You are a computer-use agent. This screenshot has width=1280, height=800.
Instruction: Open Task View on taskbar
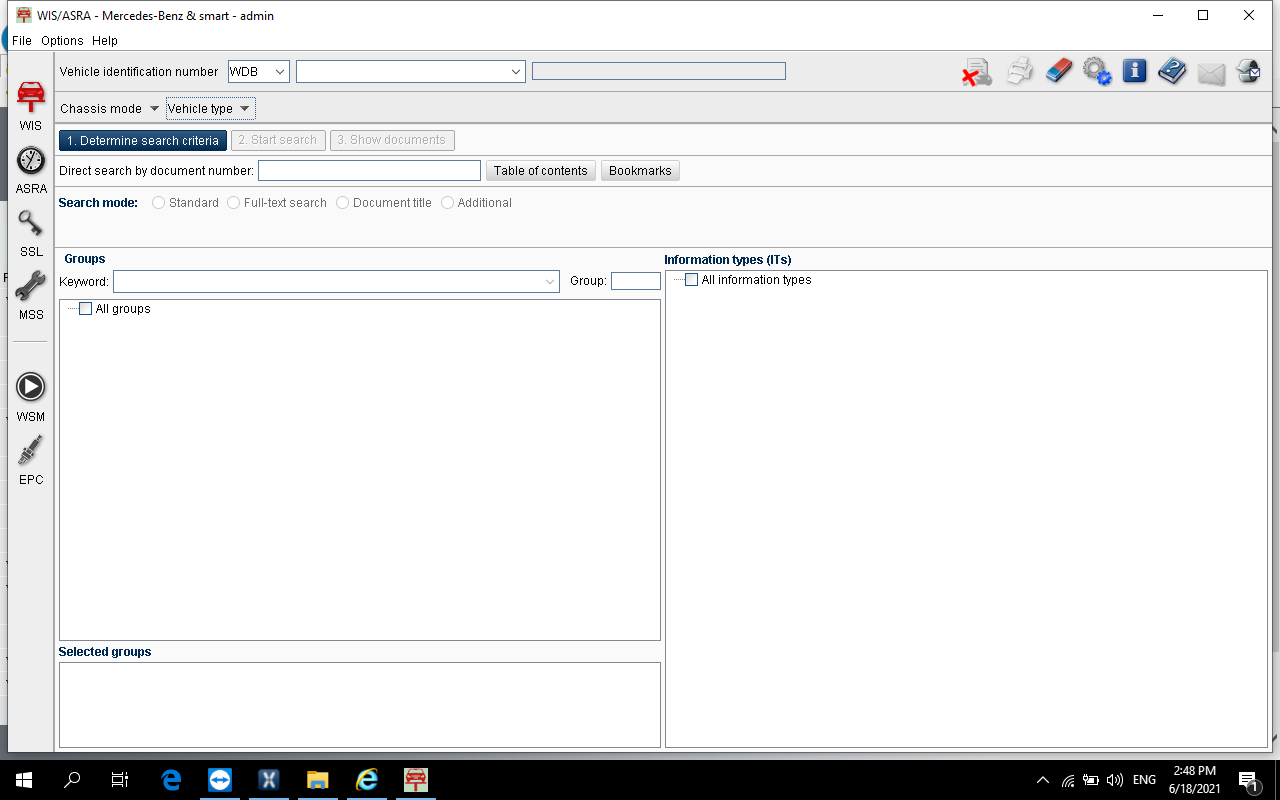pyautogui.click(x=120, y=779)
